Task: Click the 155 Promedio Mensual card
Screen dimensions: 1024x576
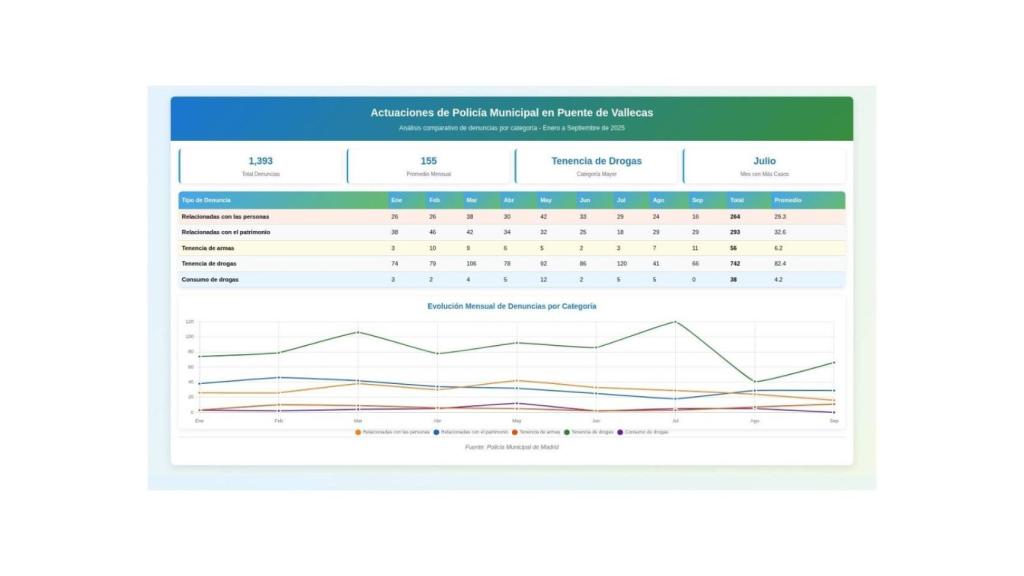Action: coord(428,166)
